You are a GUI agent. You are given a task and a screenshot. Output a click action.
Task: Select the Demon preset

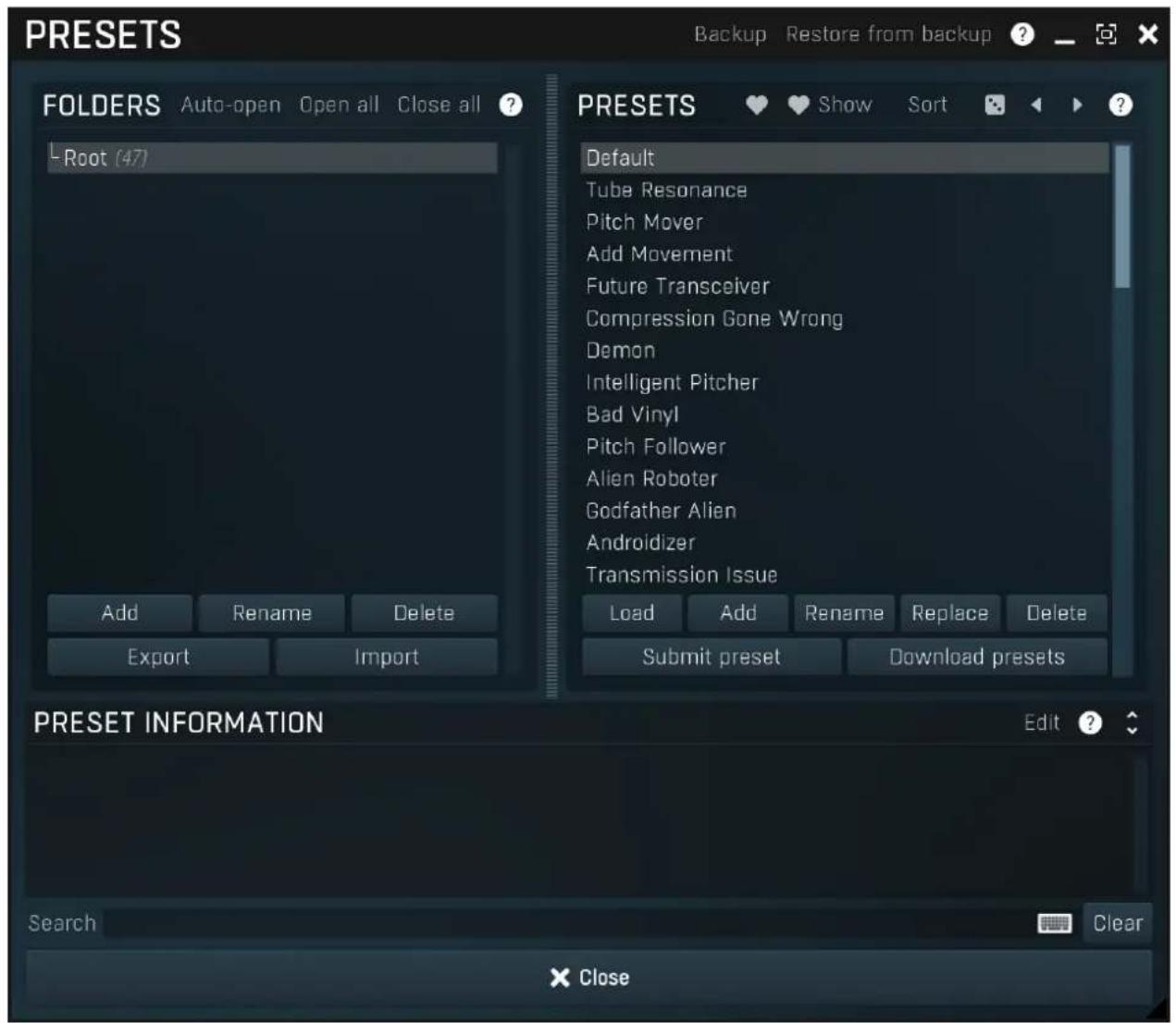coord(845,351)
